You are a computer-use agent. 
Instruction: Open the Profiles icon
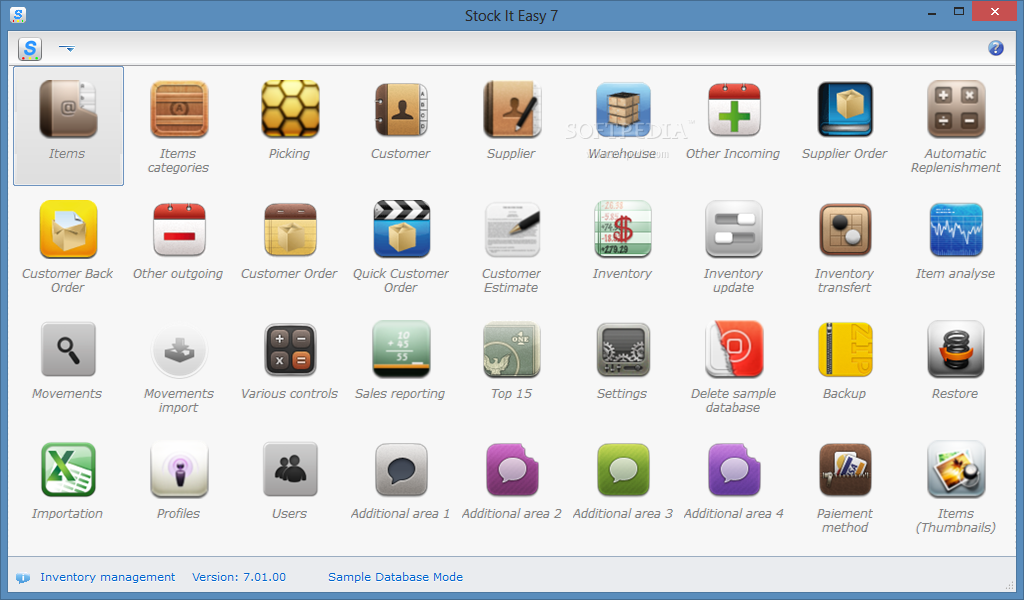tap(179, 469)
